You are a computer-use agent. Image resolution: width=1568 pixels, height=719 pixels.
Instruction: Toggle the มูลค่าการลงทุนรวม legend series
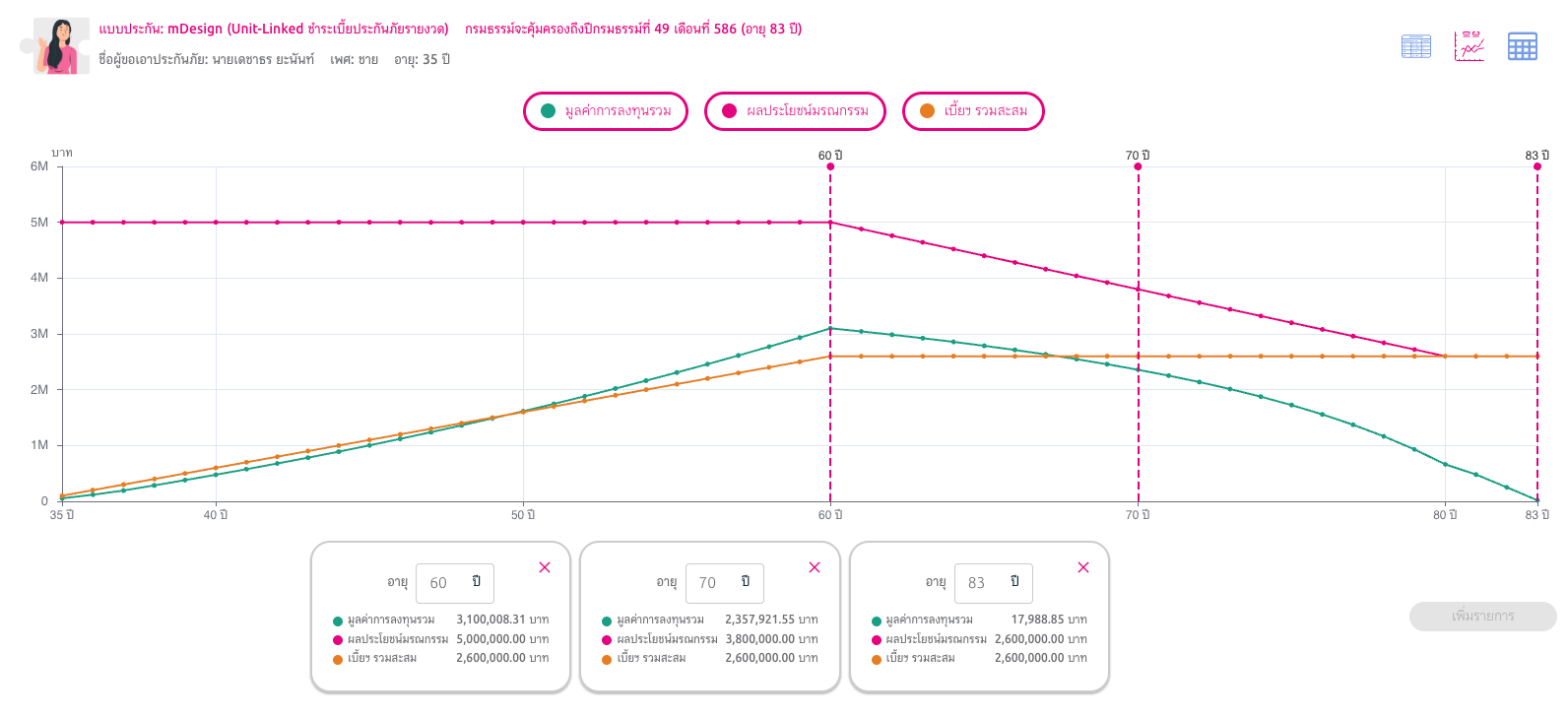606,111
